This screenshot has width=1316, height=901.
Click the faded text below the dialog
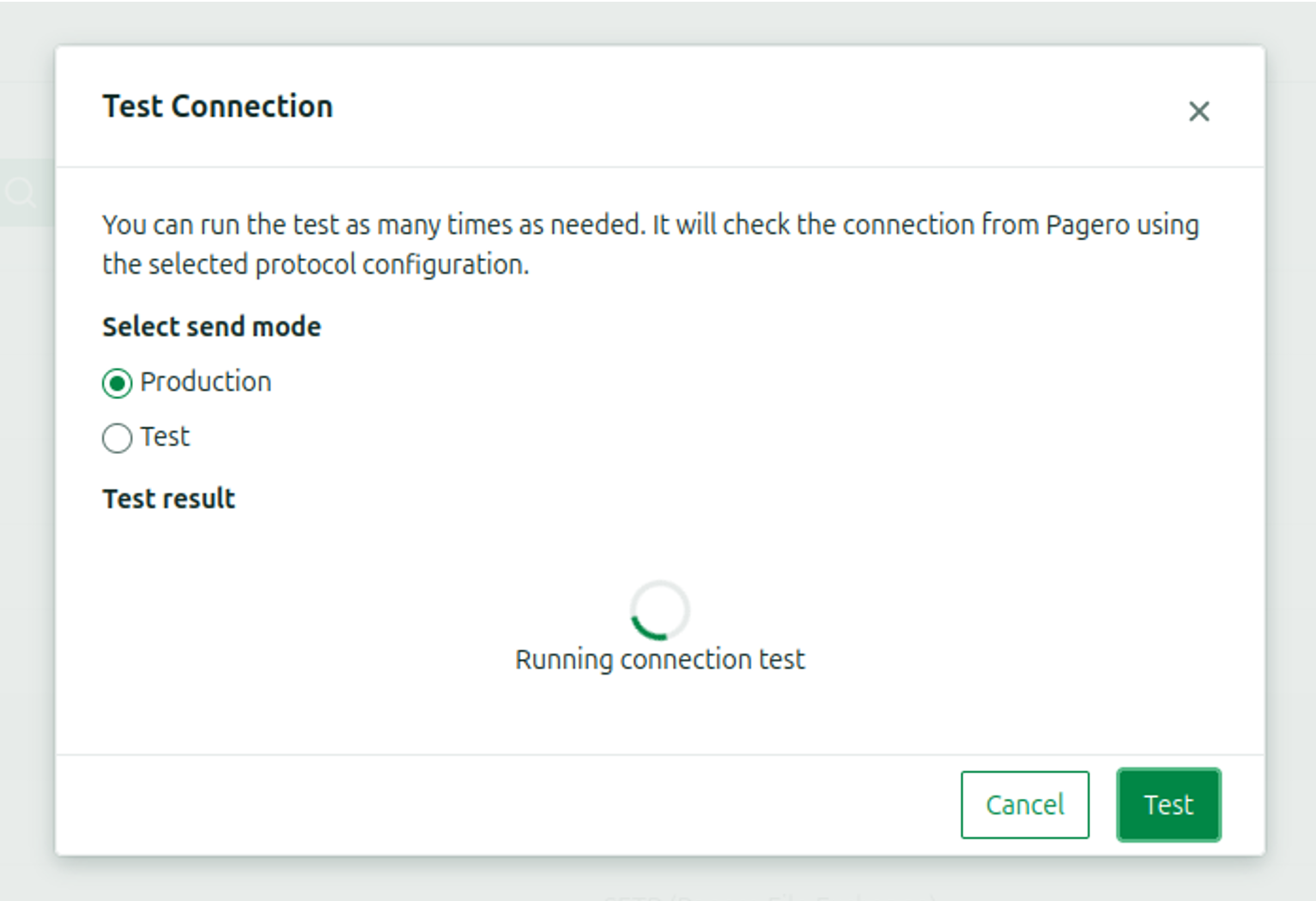(x=768, y=896)
